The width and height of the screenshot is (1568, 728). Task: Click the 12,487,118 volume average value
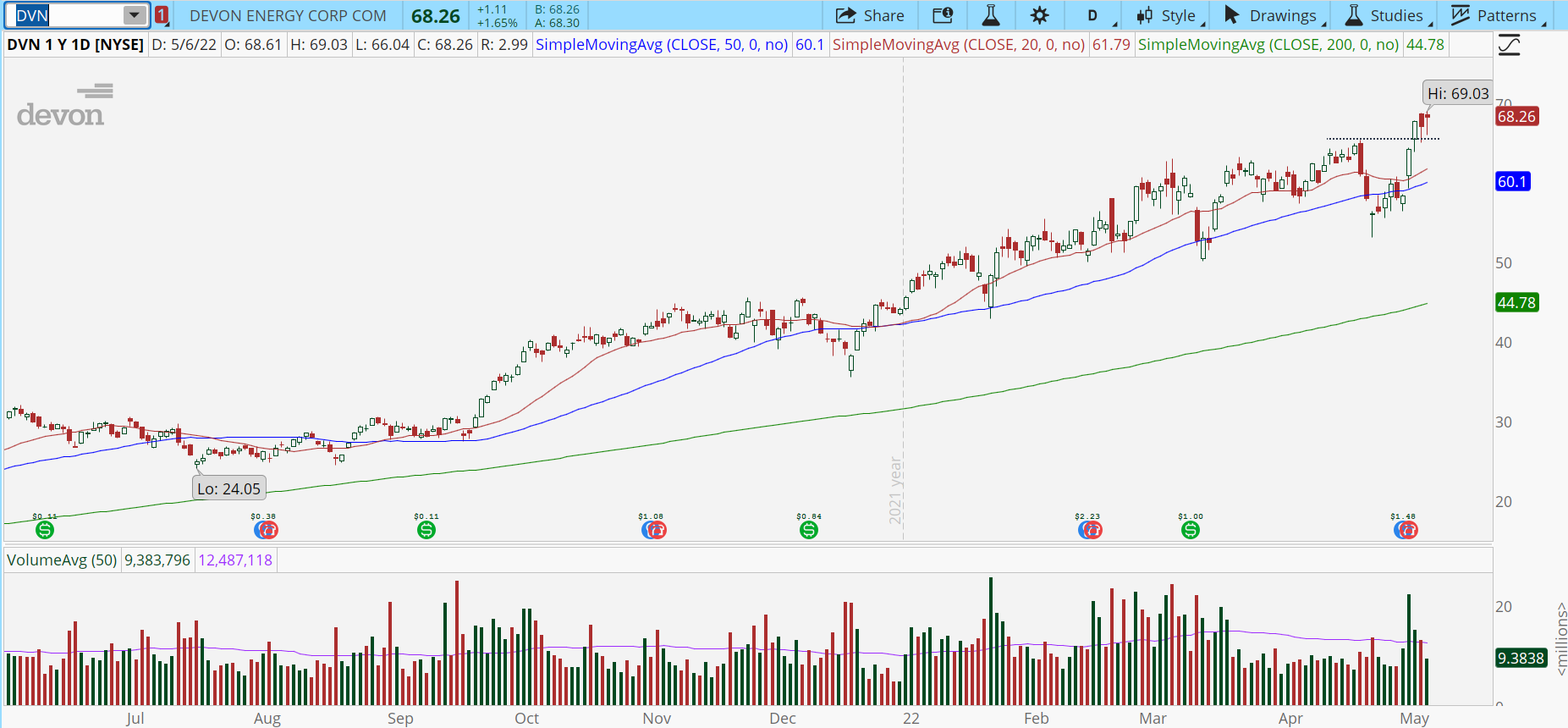click(x=235, y=560)
